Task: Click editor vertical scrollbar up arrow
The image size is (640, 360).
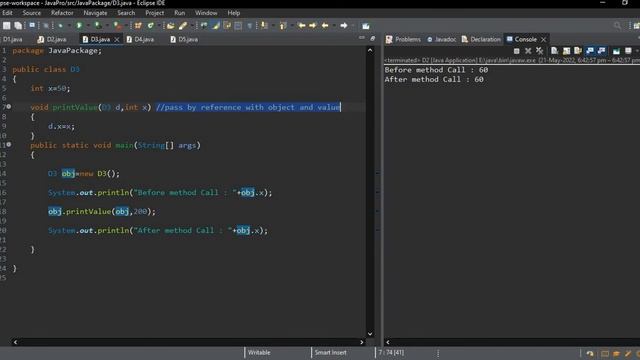Action: point(370,50)
